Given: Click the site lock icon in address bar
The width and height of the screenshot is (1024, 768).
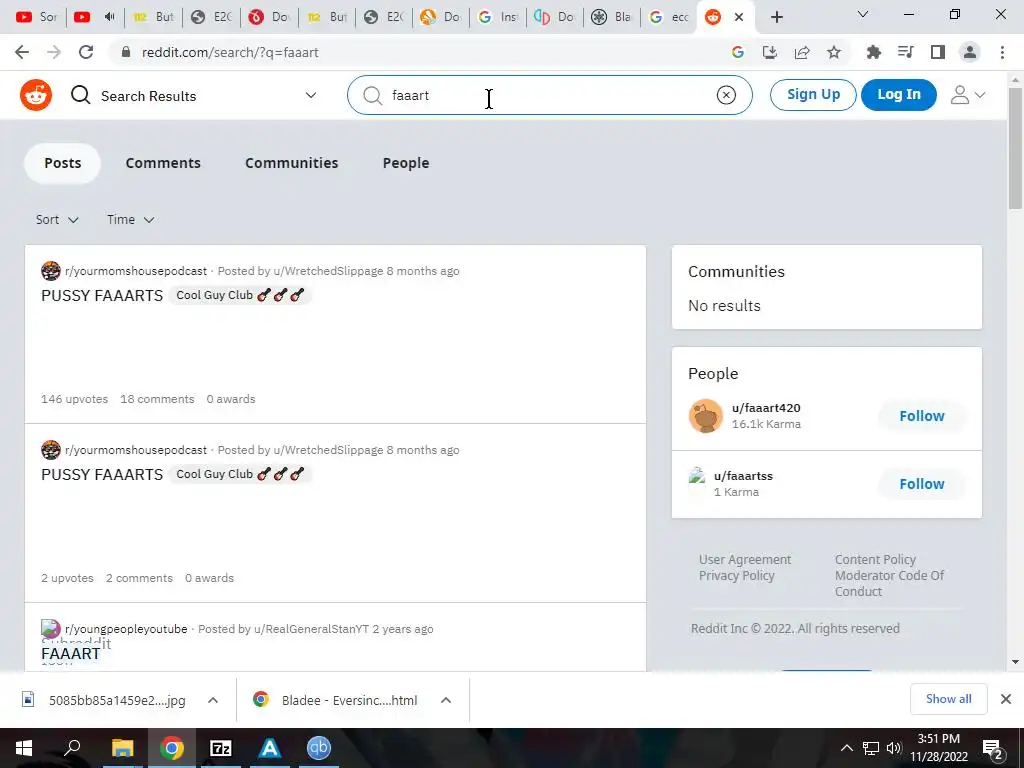Looking at the screenshot, I should pos(126,52).
